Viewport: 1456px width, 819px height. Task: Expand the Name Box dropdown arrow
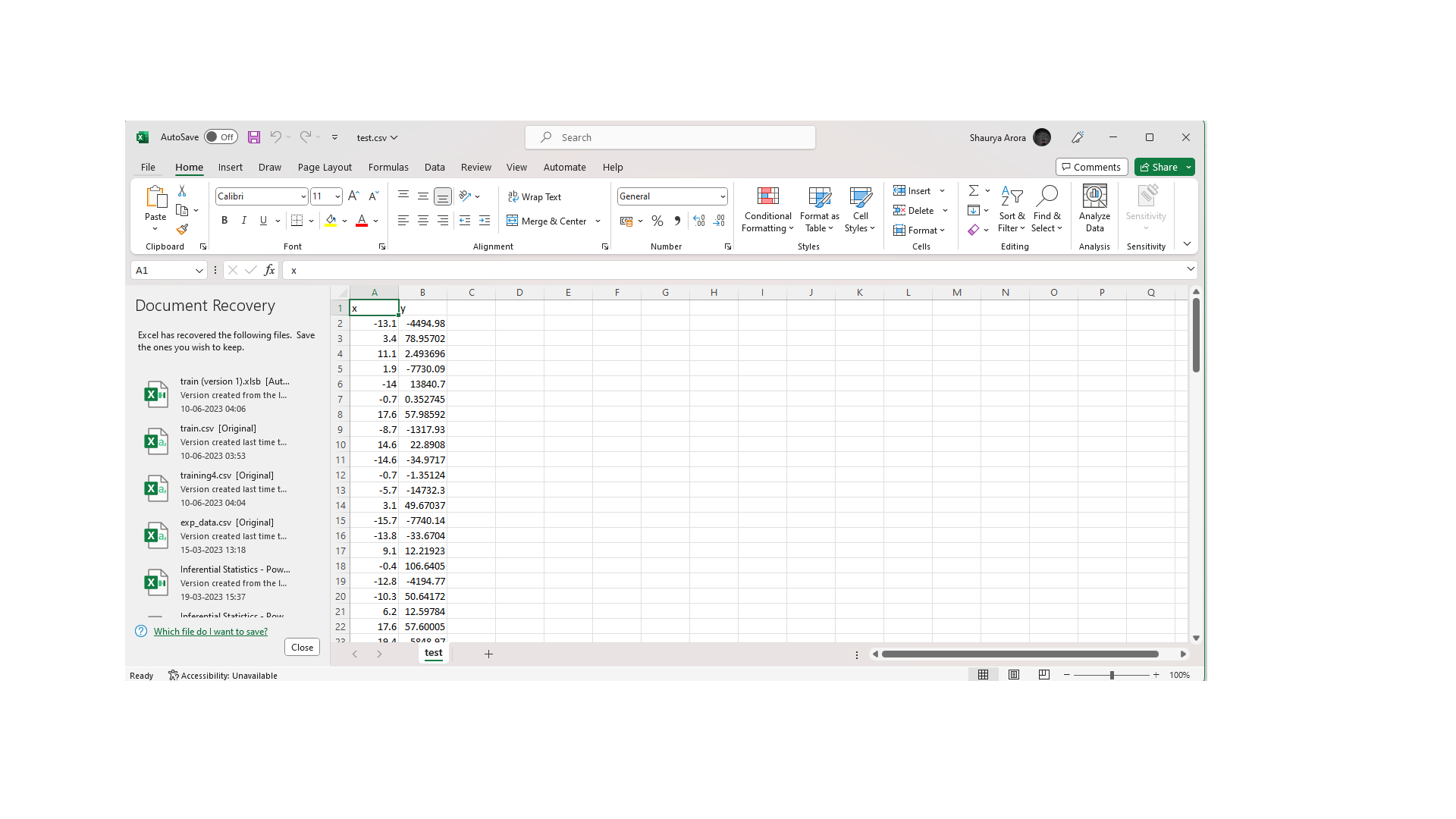[x=199, y=271]
